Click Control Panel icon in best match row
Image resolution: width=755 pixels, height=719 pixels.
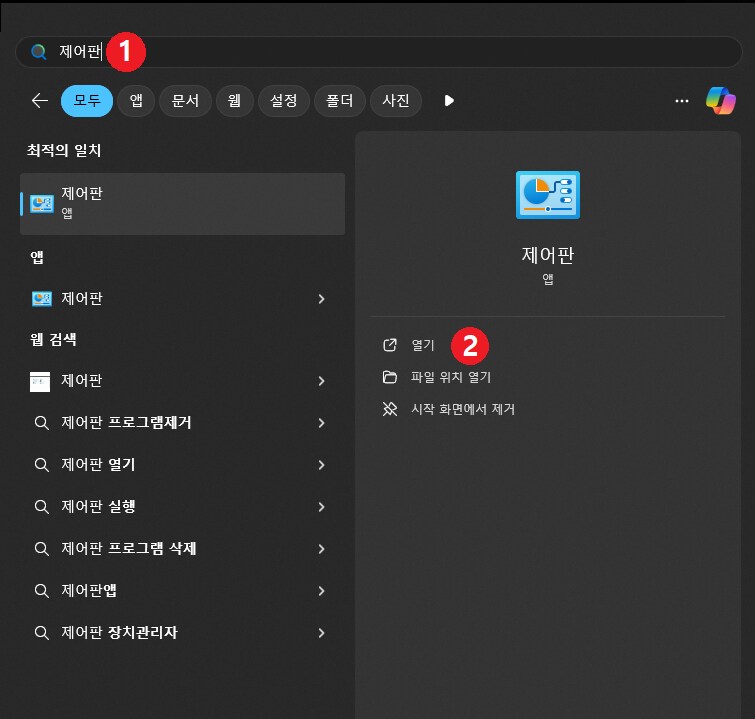click(x=42, y=204)
